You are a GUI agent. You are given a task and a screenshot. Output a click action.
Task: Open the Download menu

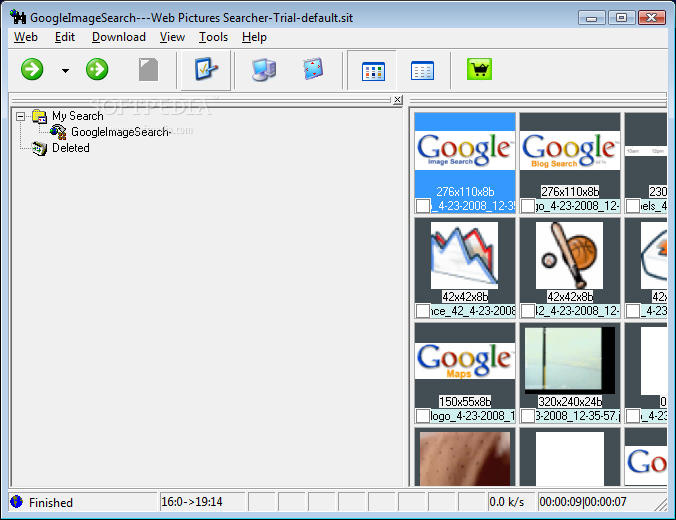pyautogui.click(x=119, y=37)
